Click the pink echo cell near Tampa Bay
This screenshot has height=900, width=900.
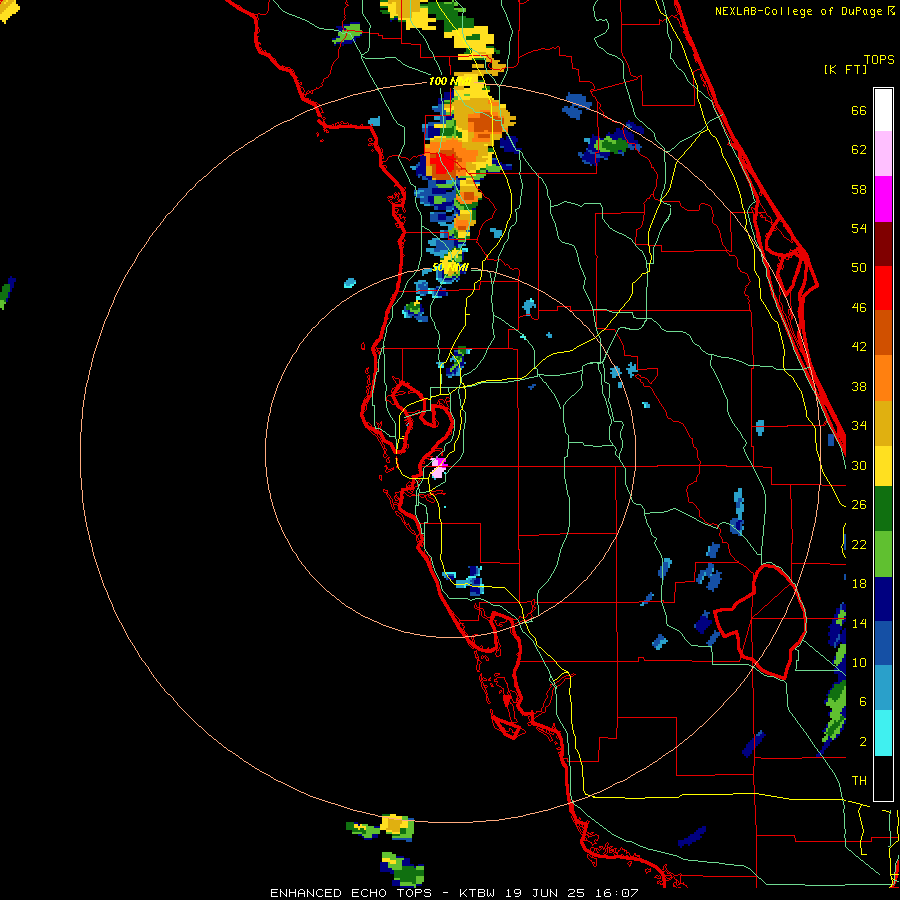tap(439, 467)
